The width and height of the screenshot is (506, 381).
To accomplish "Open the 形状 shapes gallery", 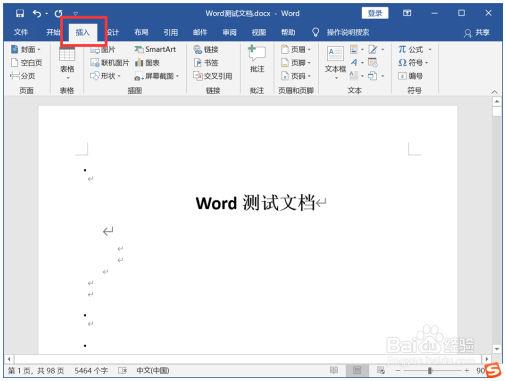I will click(105, 76).
